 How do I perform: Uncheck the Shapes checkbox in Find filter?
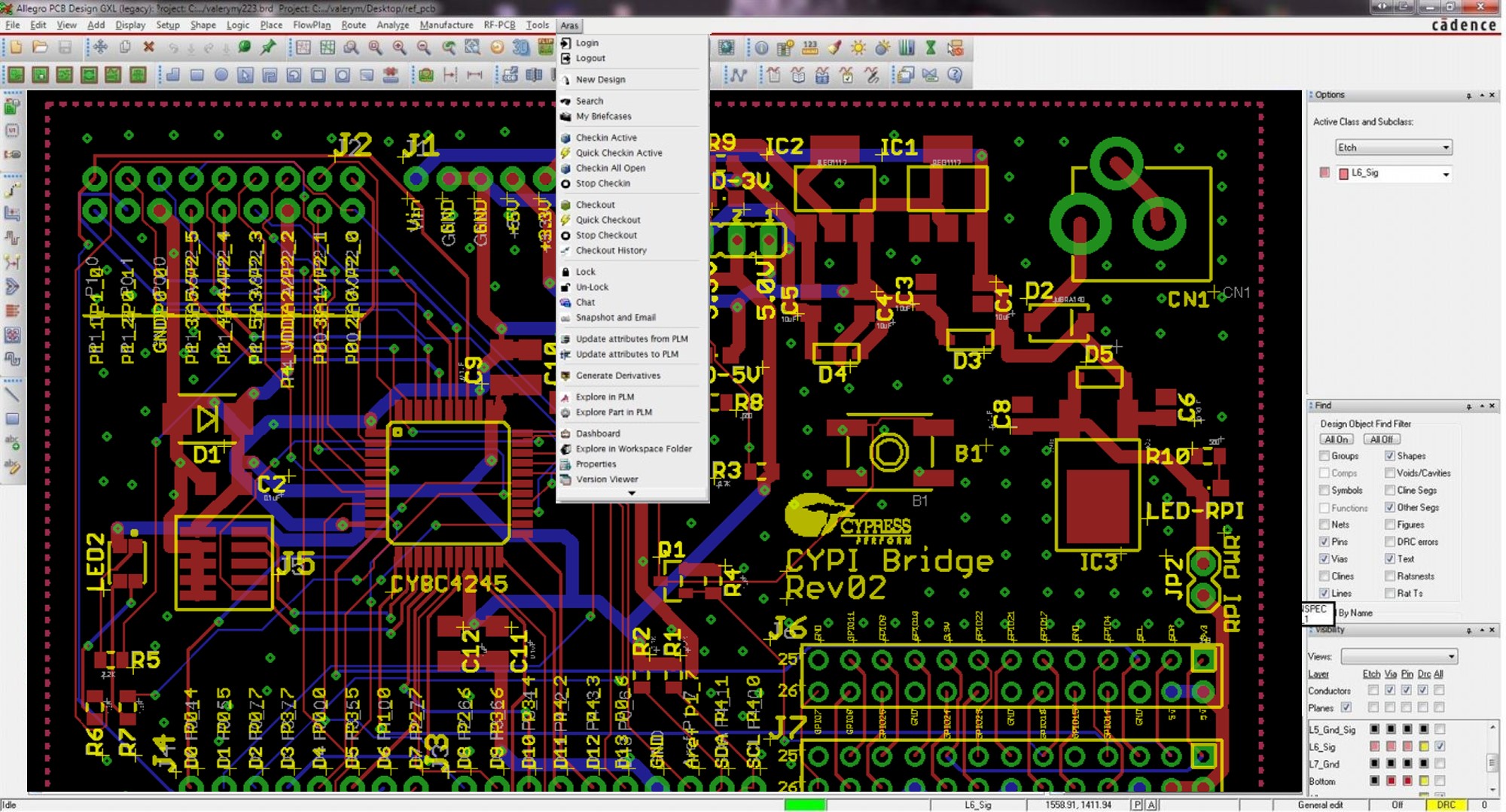1389,456
